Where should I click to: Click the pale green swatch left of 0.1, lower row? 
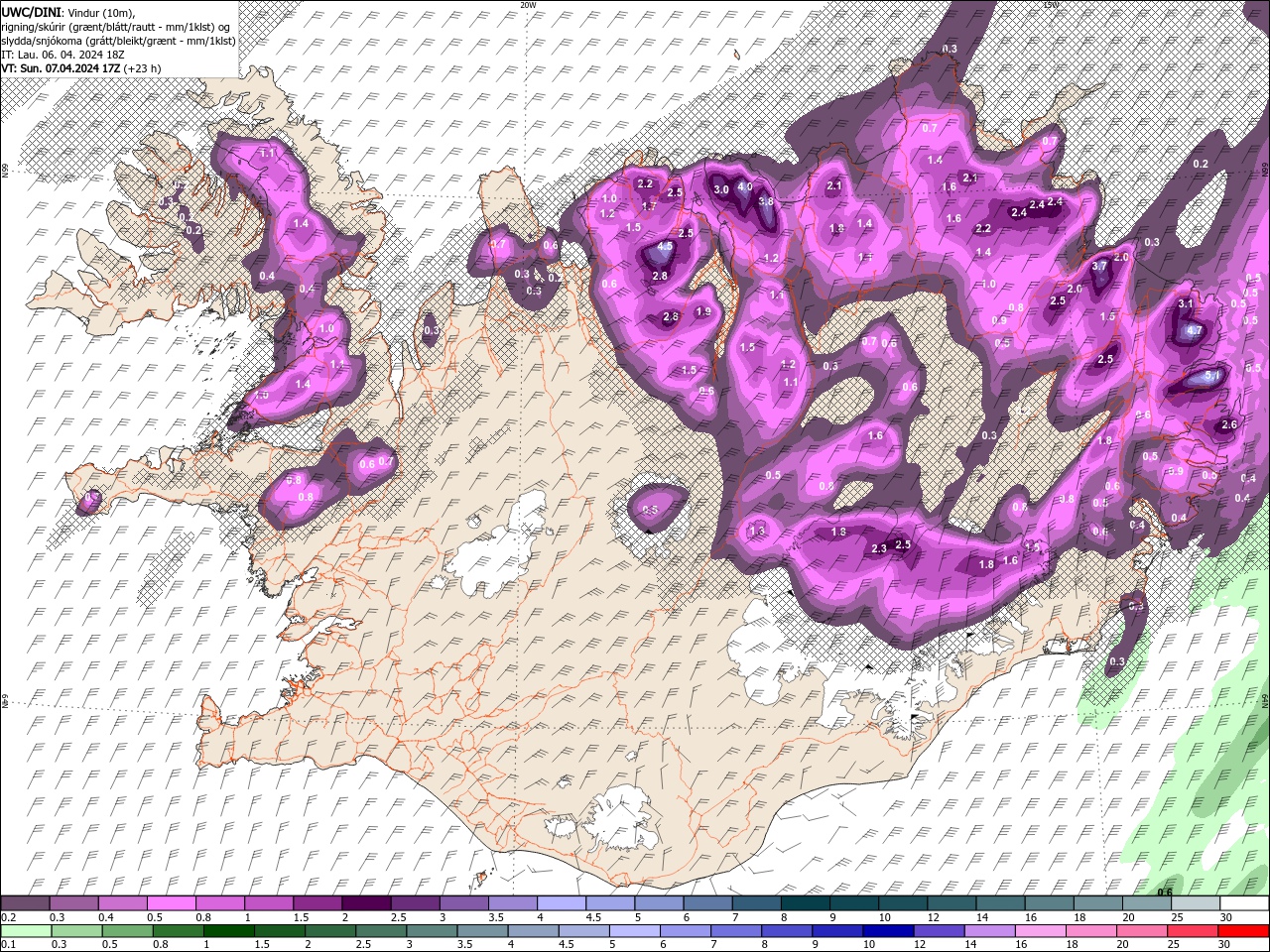point(25,931)
